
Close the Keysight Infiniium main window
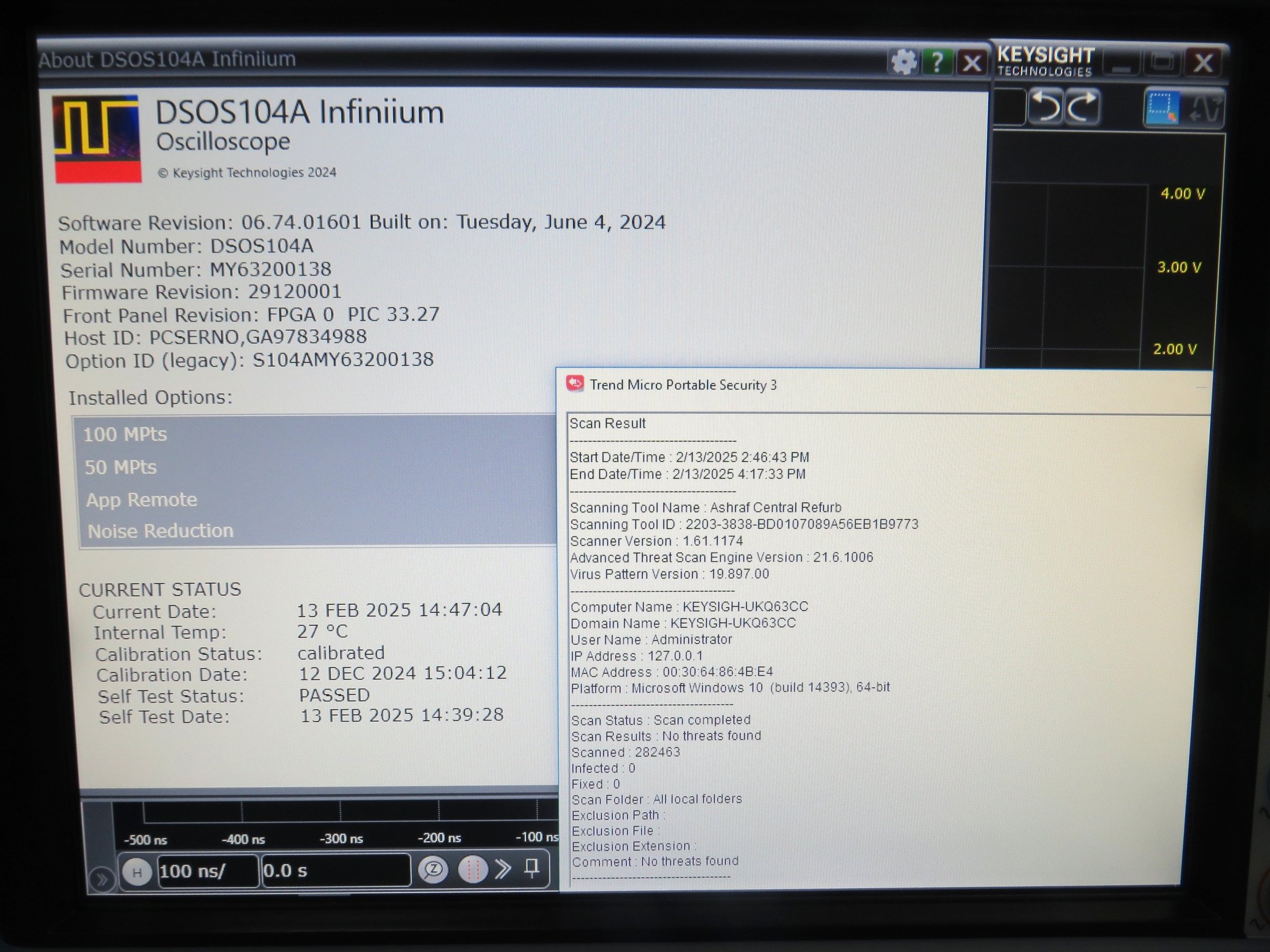(1203, 63)
